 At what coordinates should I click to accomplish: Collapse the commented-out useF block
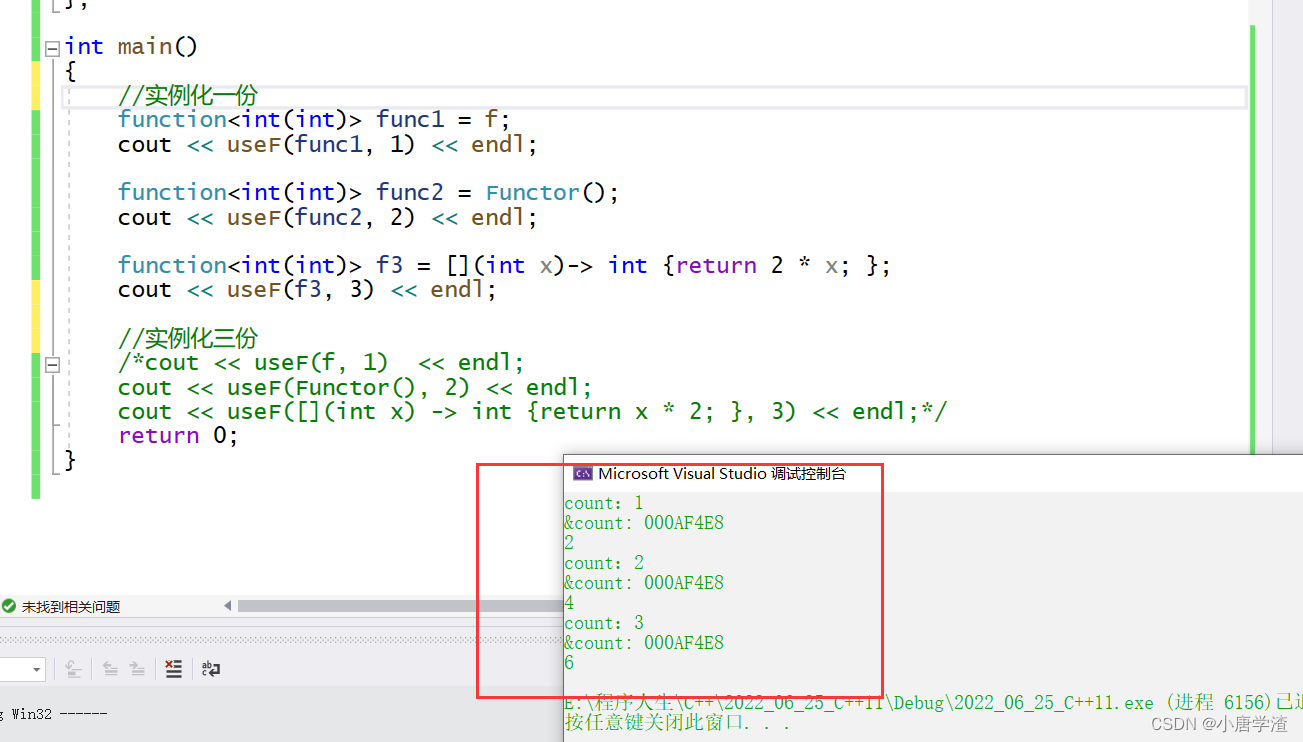(x=52, y=364)
